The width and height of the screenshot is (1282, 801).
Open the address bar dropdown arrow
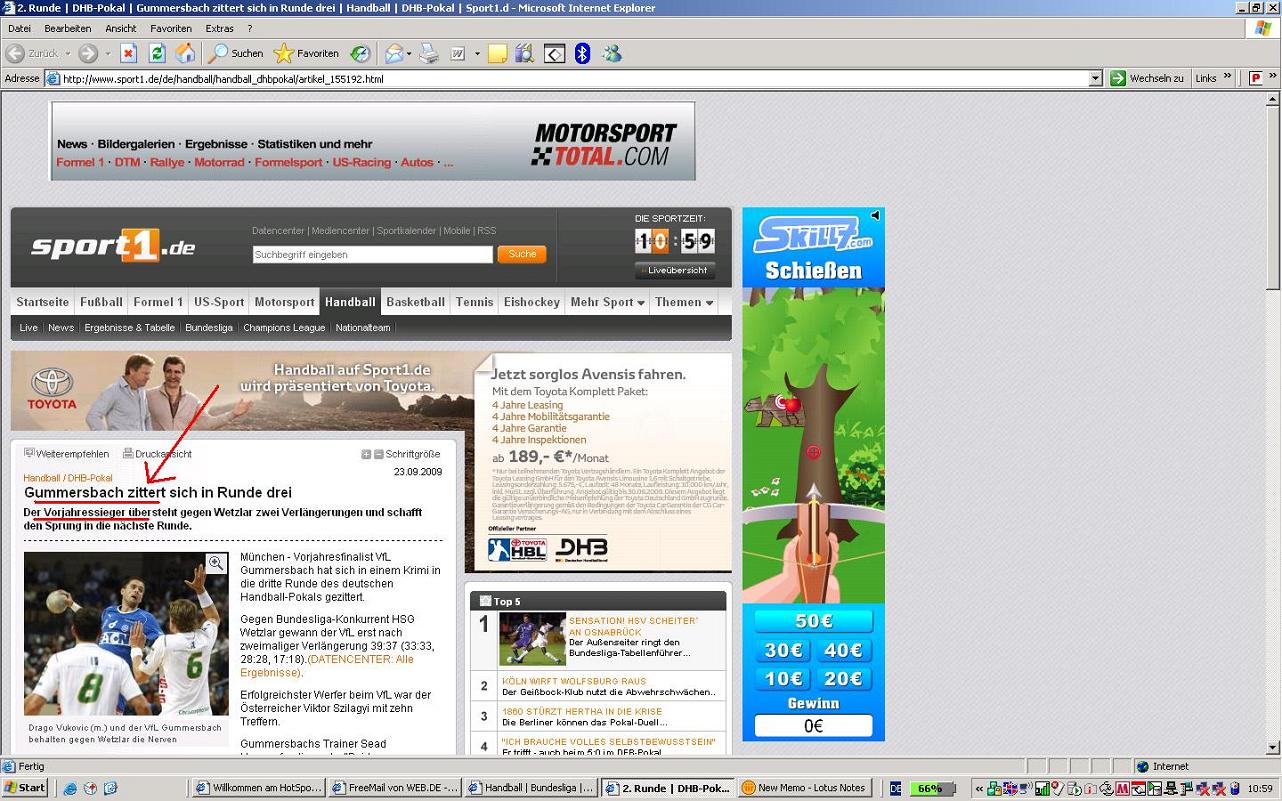[x=1095, y=78]
